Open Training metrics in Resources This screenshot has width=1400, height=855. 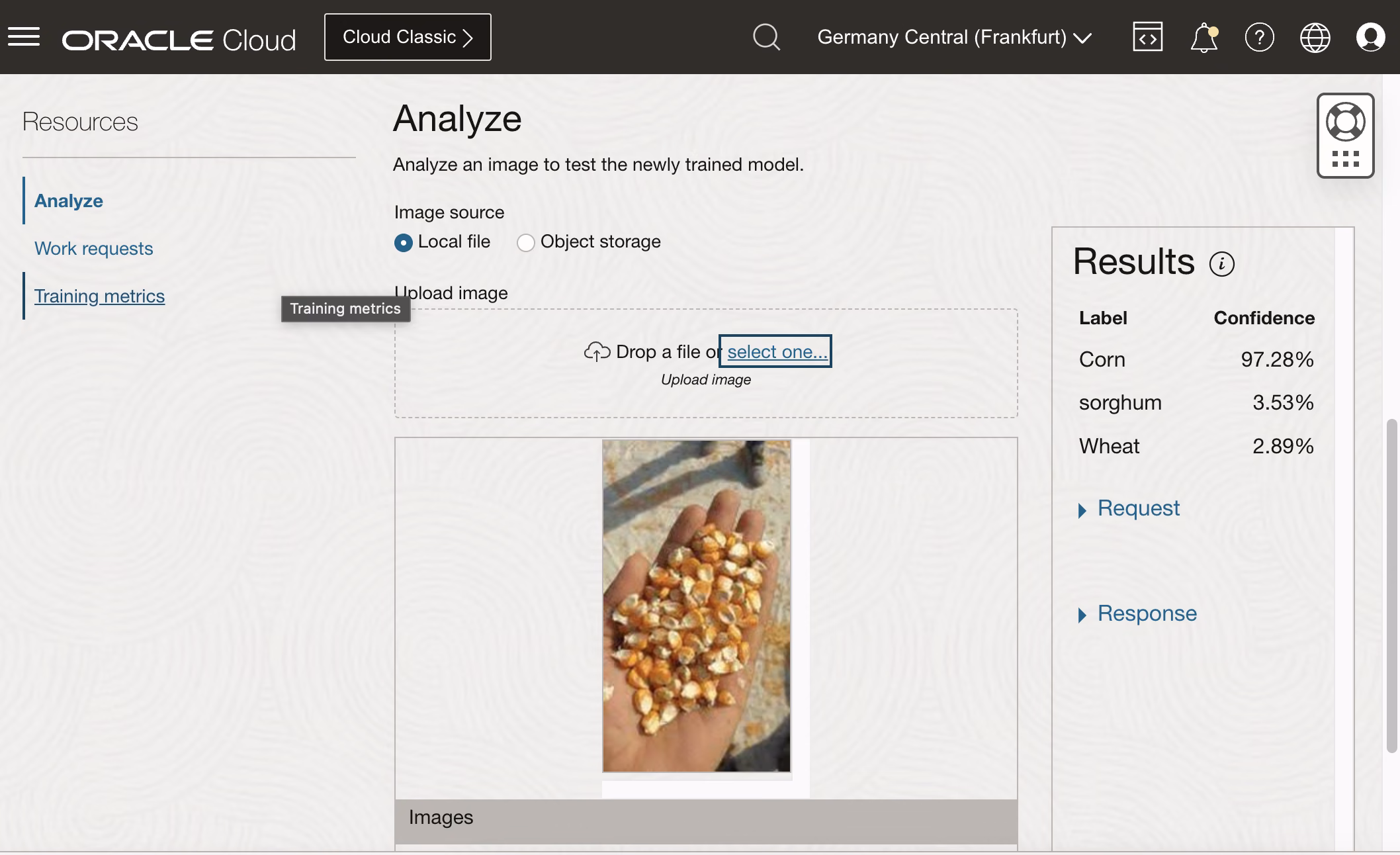pyautogui.click(x=99, y=296)
